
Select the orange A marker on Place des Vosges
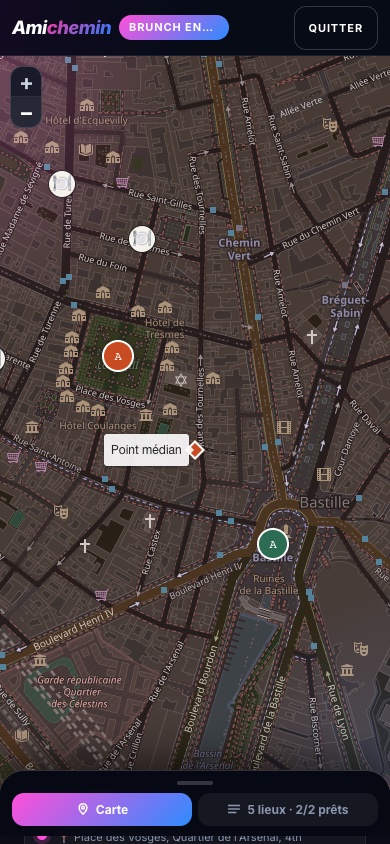pos(118,356)
